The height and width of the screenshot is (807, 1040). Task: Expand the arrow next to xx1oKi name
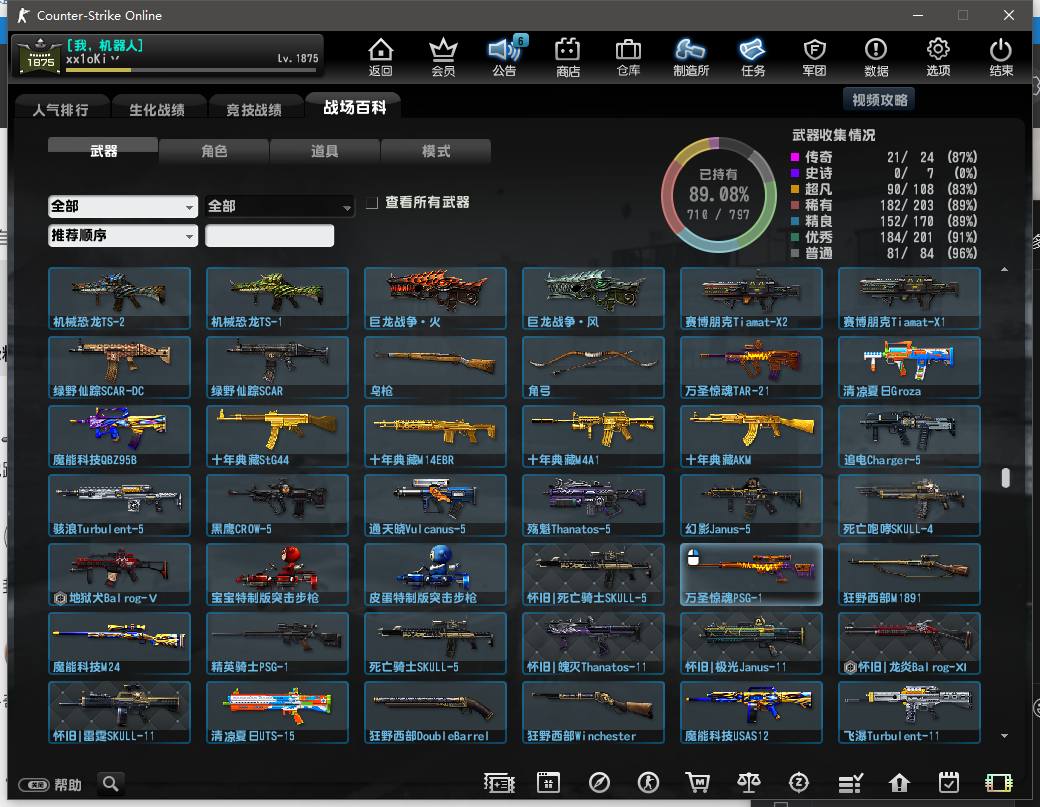[115, 59]
